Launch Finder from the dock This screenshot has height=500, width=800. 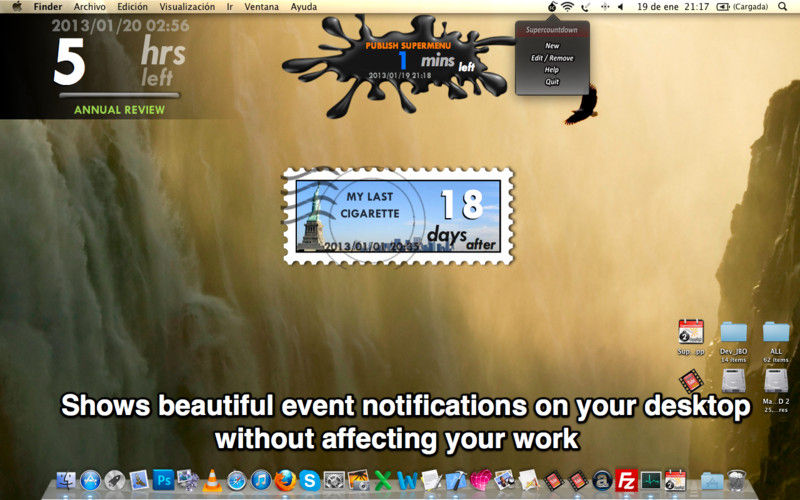(x=66, y=480)
